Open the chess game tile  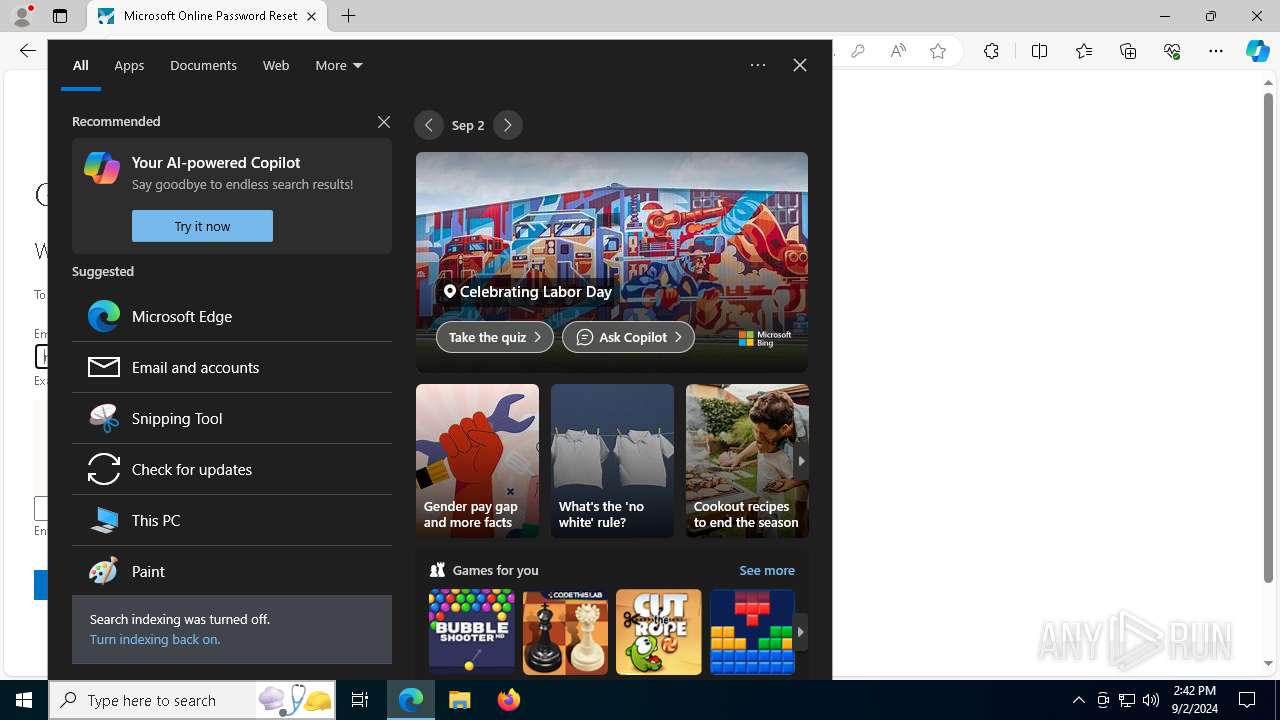click(565, 632)
